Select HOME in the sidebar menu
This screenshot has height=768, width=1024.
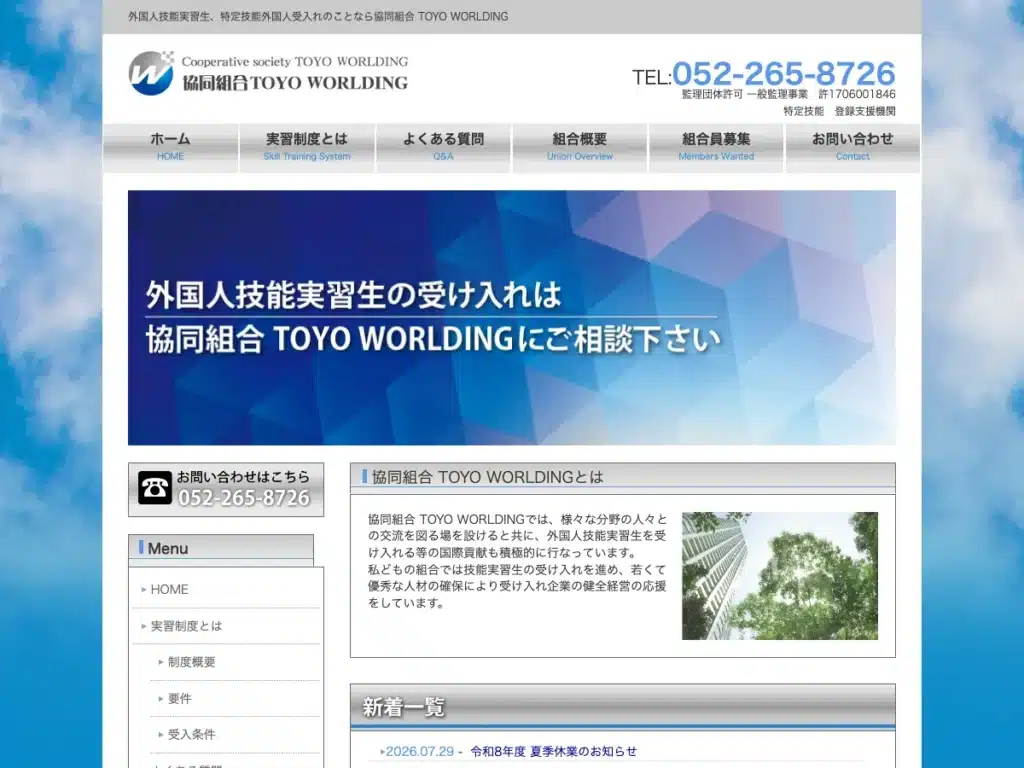click(169, 589)
